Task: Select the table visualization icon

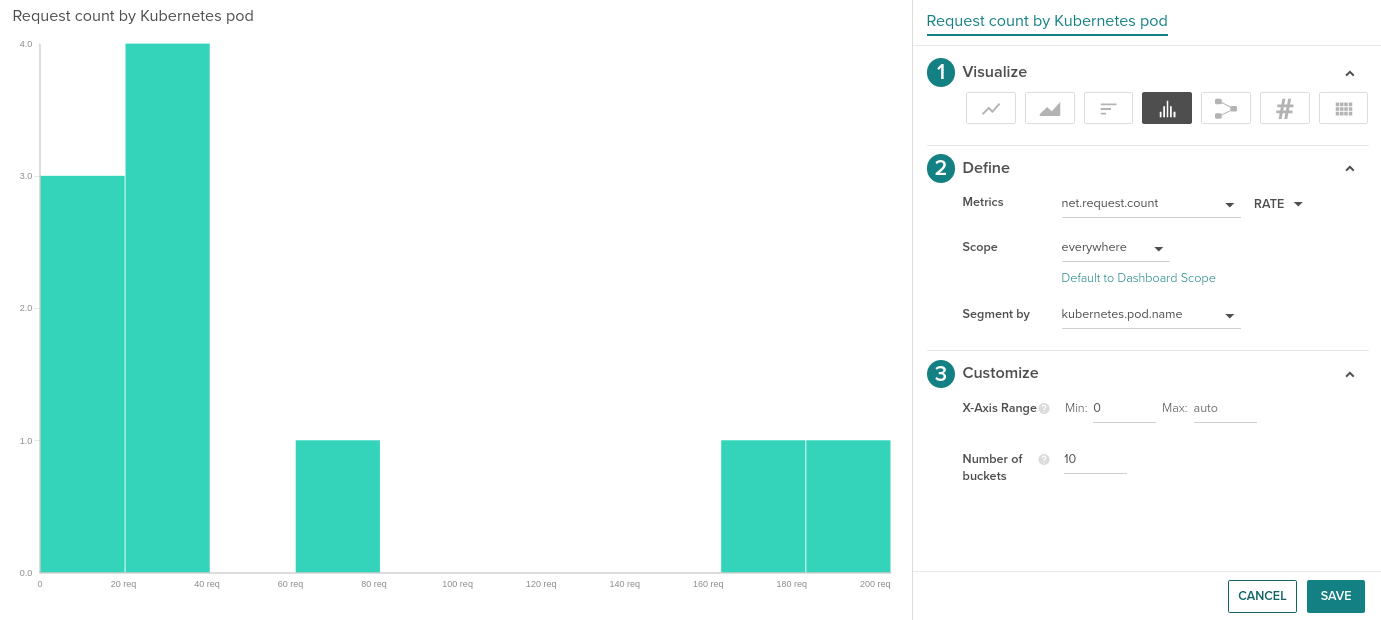Action: tap(1343, 107)
